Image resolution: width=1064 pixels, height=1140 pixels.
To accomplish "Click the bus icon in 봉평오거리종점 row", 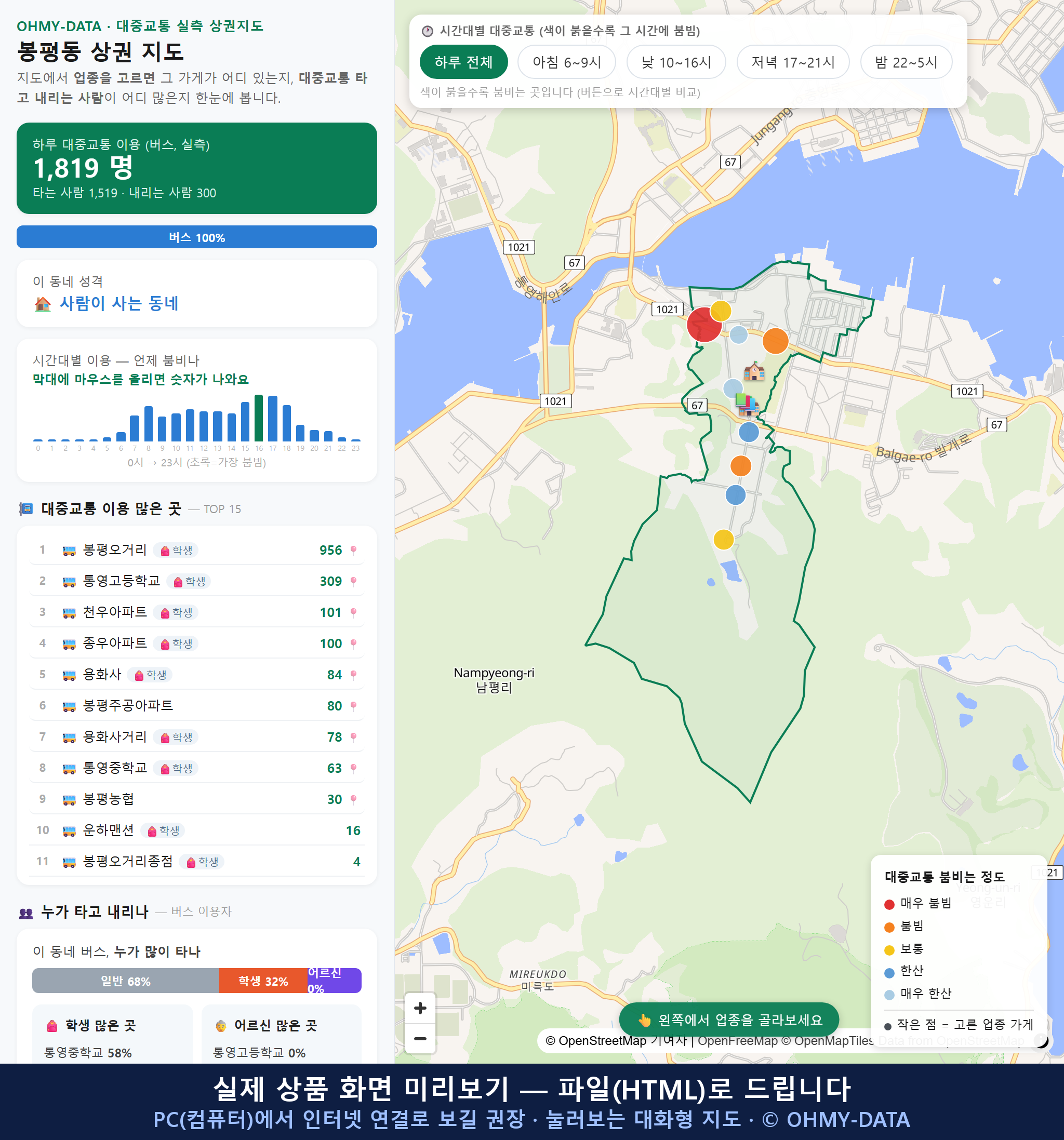I will (69, 862).
